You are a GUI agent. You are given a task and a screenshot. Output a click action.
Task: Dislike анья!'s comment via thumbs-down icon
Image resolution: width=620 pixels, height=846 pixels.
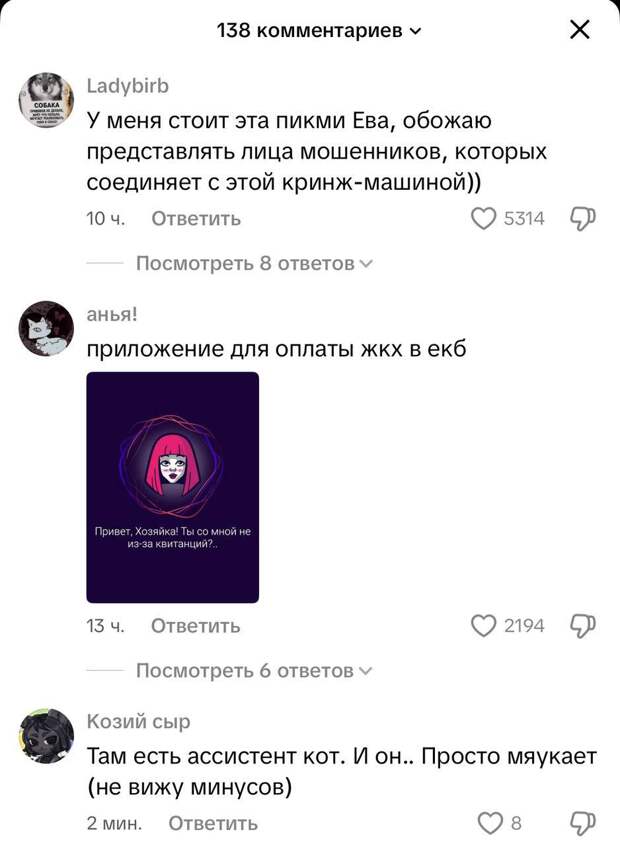[583, 626]
